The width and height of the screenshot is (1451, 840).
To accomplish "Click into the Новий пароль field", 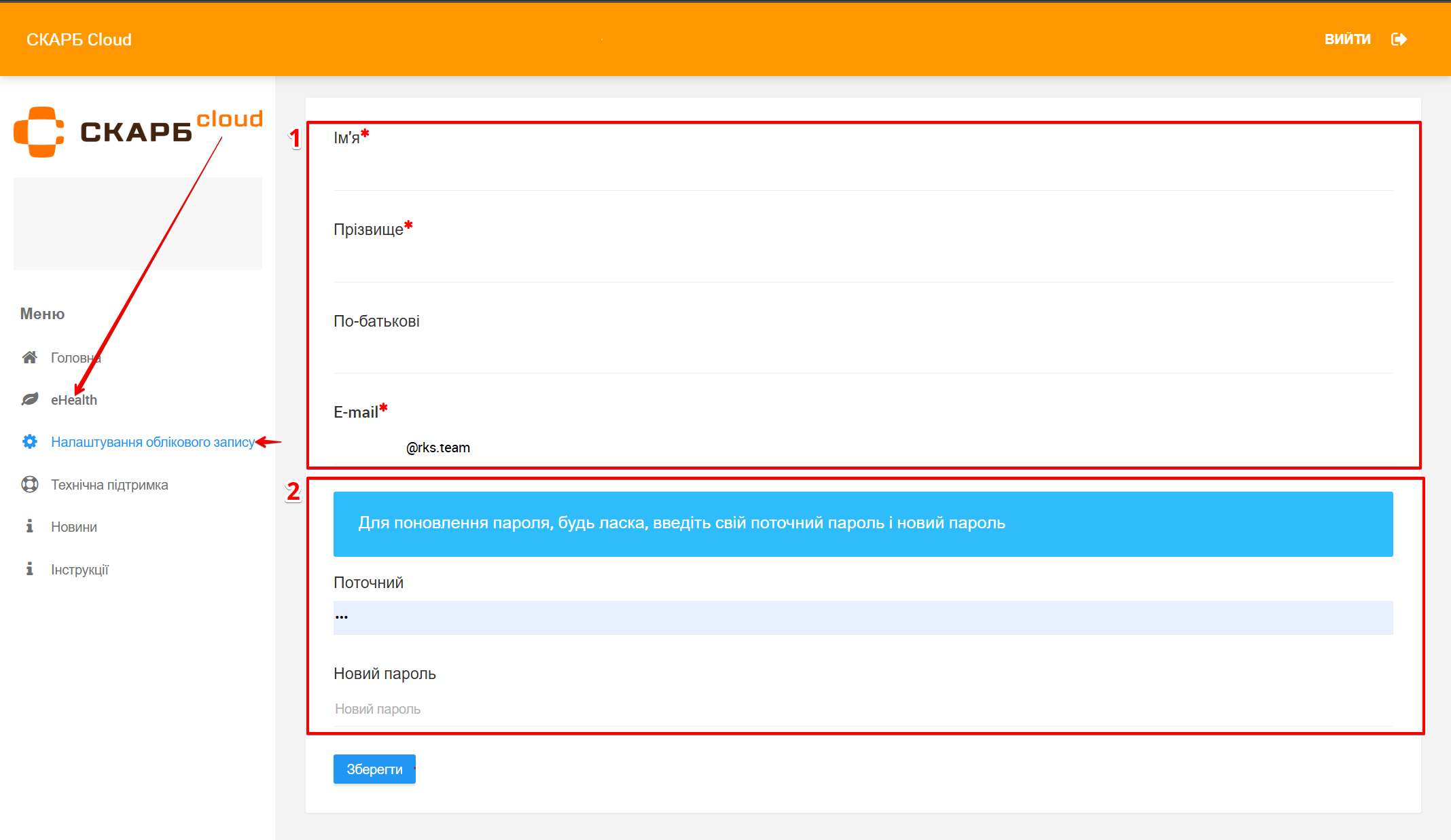I will tap(863, 709).
